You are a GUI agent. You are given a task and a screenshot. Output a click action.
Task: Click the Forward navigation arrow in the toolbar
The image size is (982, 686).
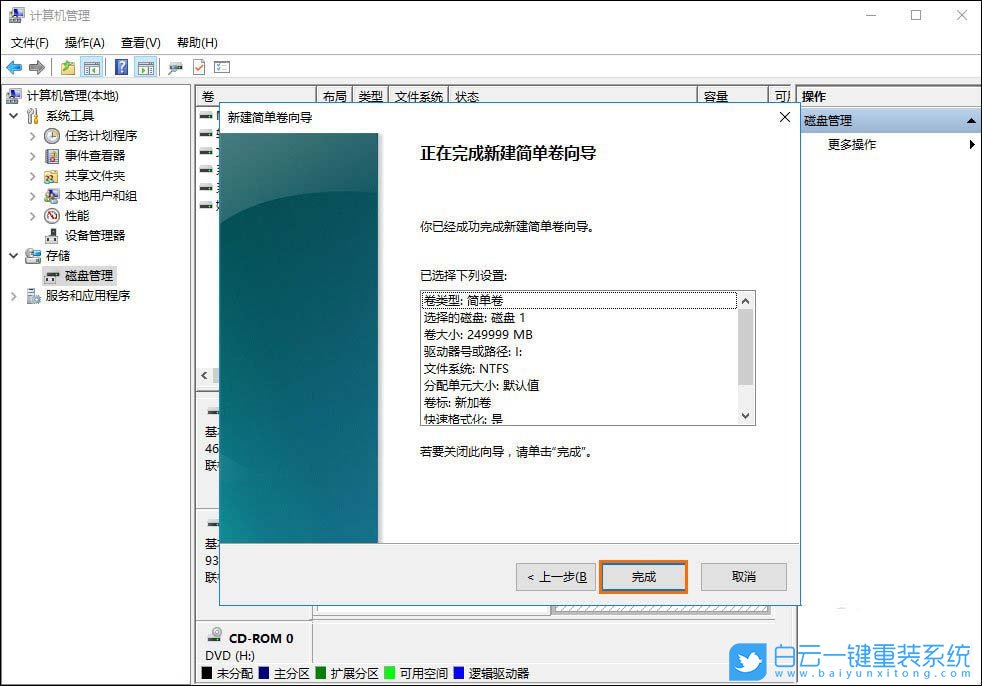click(x=37, y=67)
